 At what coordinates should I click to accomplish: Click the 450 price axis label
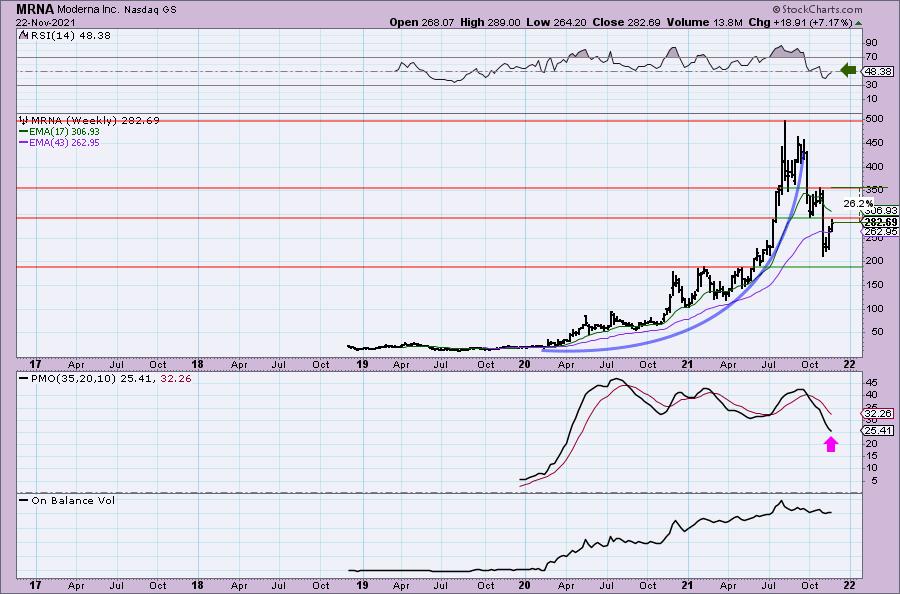[875, 143]
